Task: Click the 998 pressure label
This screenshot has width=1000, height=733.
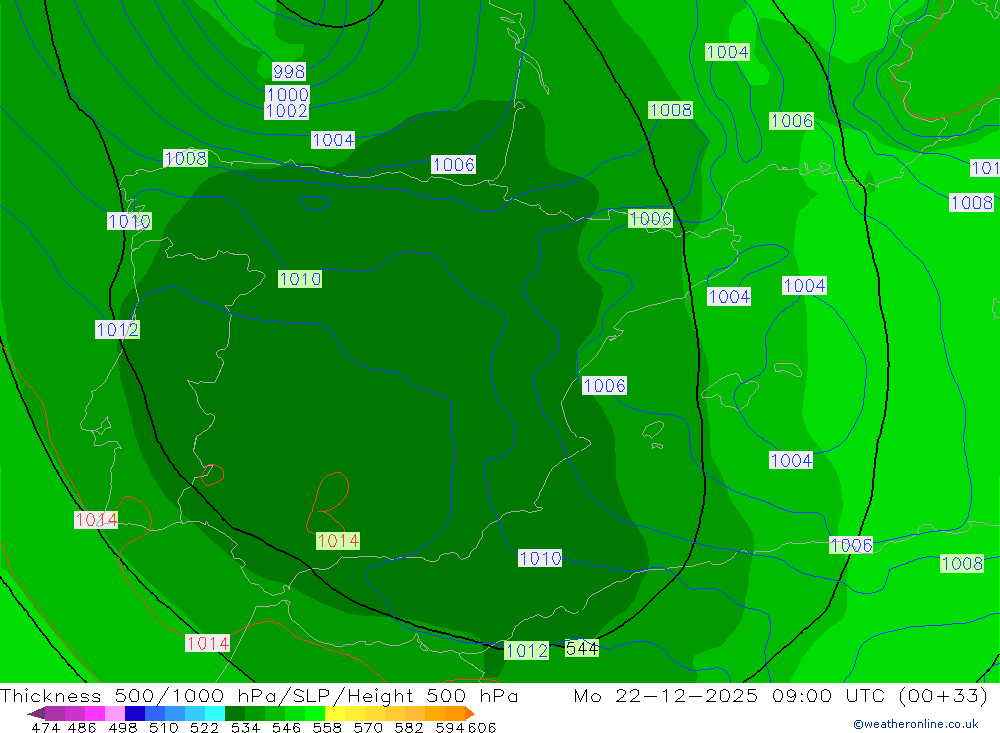Action: (x=289, y=71)
